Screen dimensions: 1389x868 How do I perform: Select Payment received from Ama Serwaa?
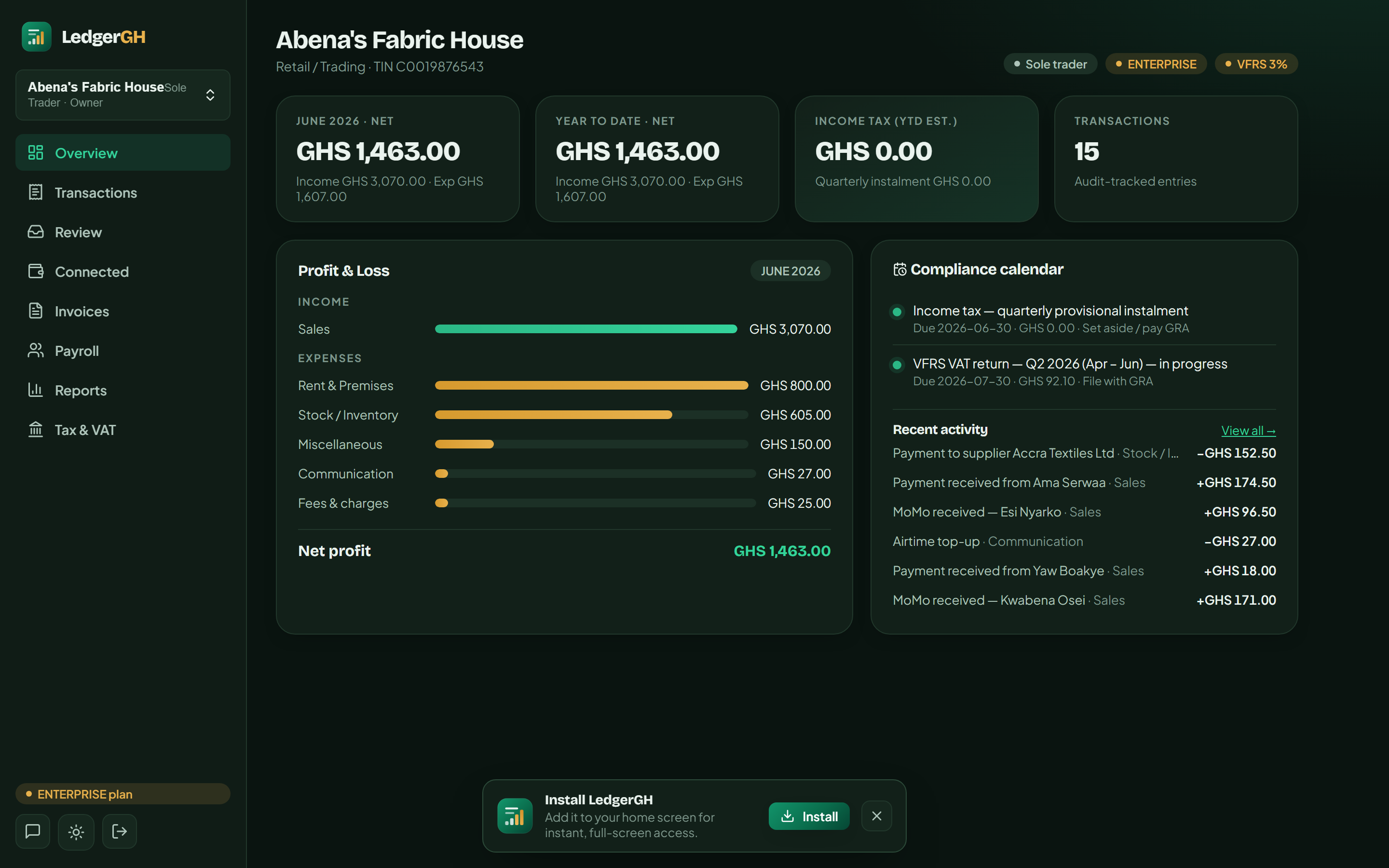pyautogui.click(x=1084, y=482)
